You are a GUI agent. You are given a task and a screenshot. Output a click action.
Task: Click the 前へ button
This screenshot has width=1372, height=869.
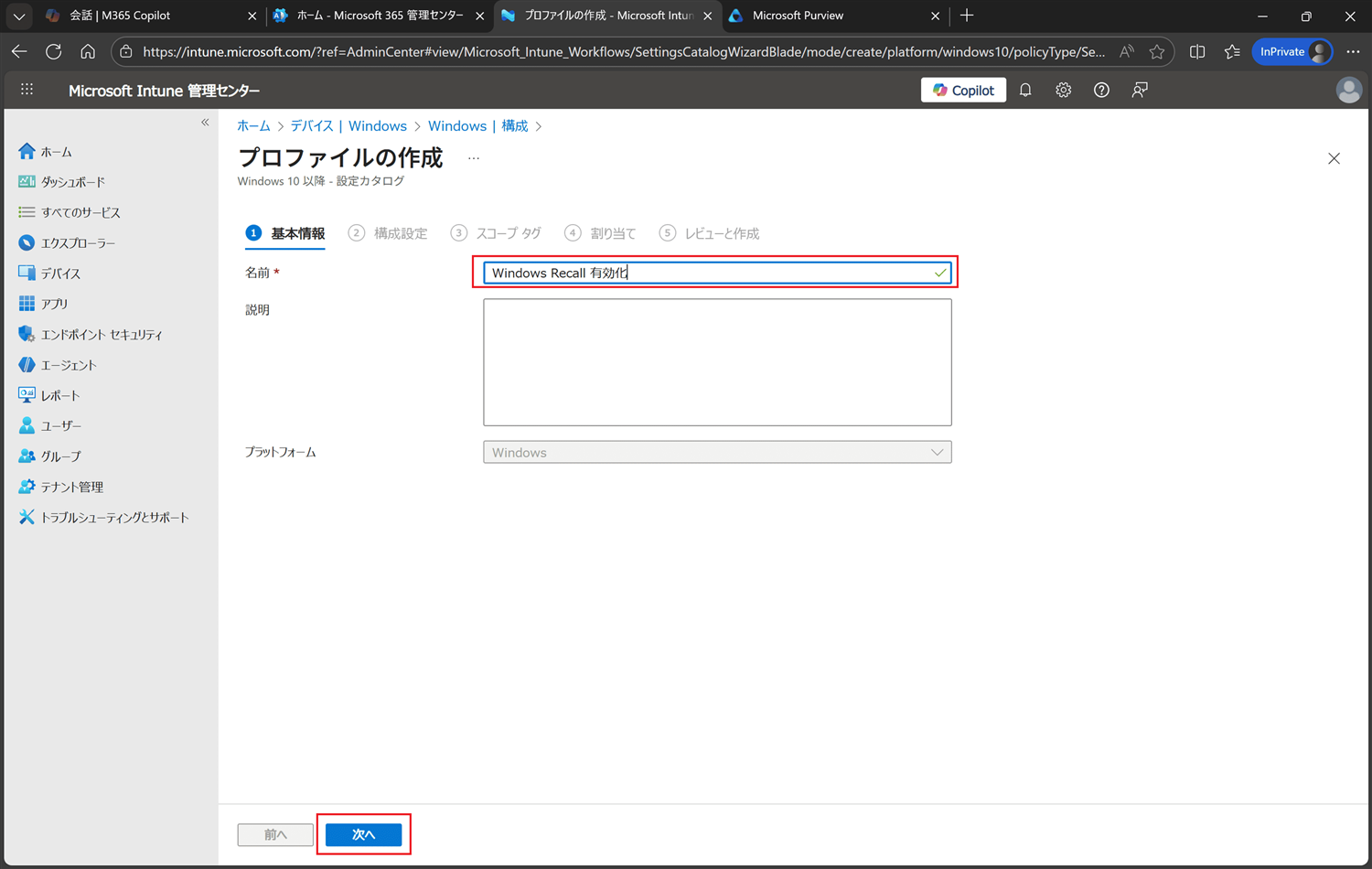(x=275, y=834)
